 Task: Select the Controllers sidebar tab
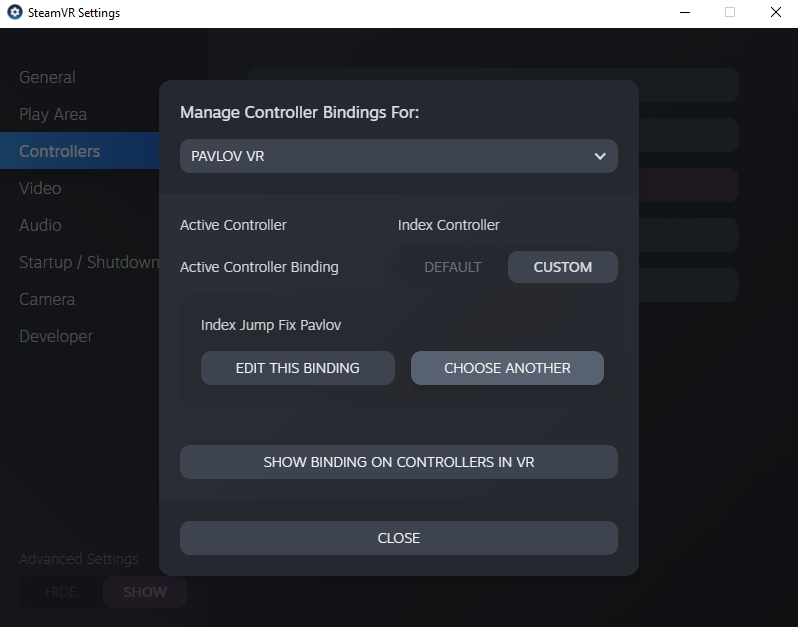[x=60, y=151]
